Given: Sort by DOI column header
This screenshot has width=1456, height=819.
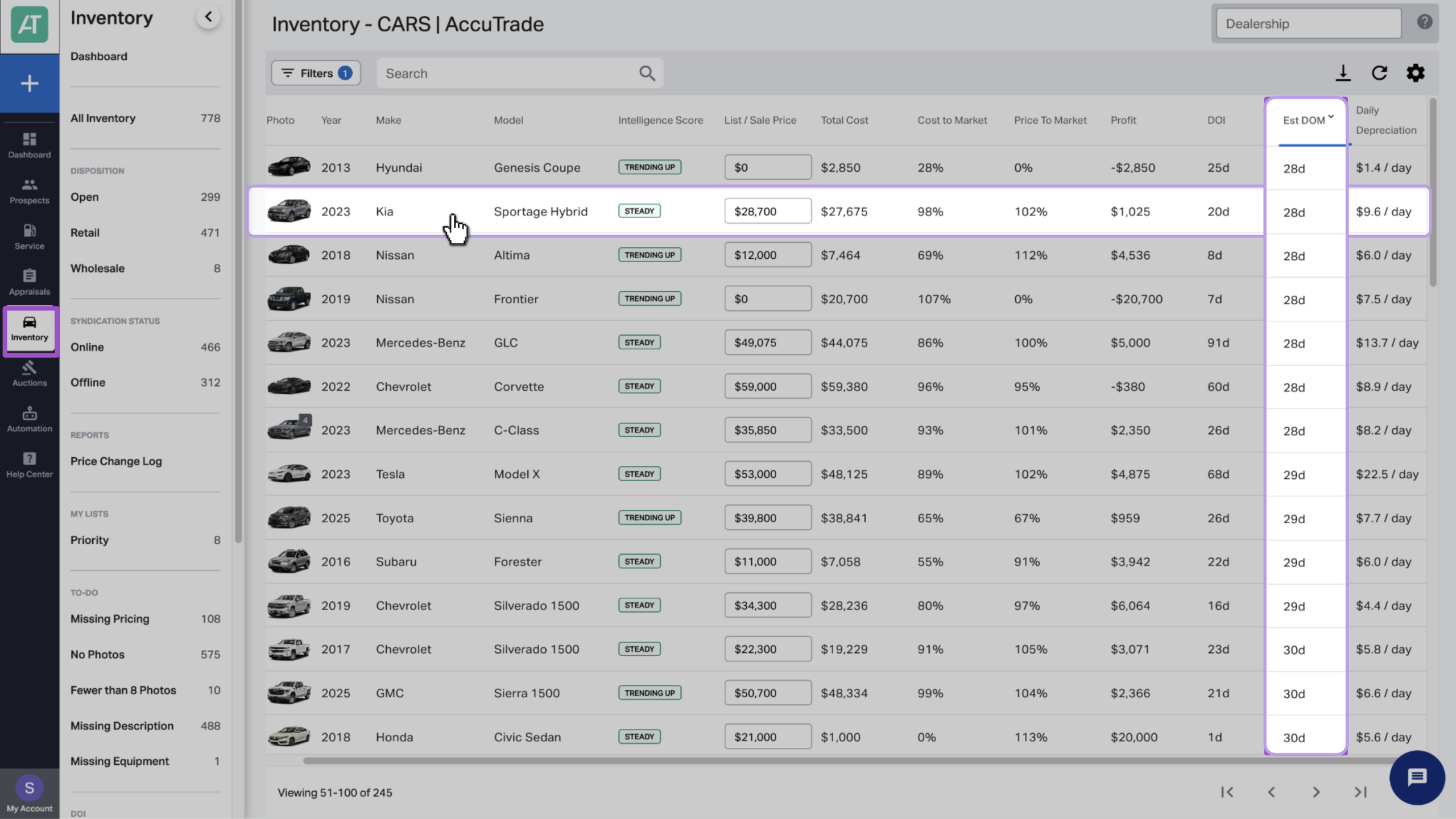Looking at the screenshot, I should (x=1216, y=120).
